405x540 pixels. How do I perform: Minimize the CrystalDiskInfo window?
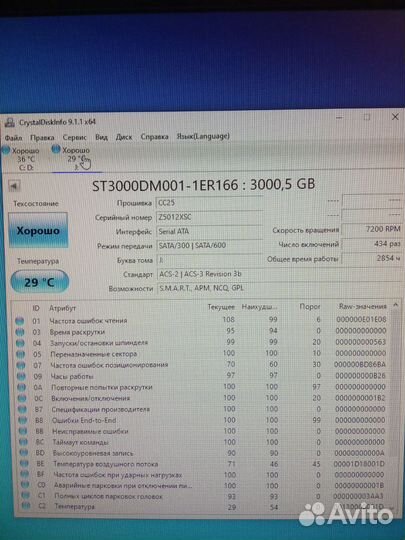coord(339,118)
